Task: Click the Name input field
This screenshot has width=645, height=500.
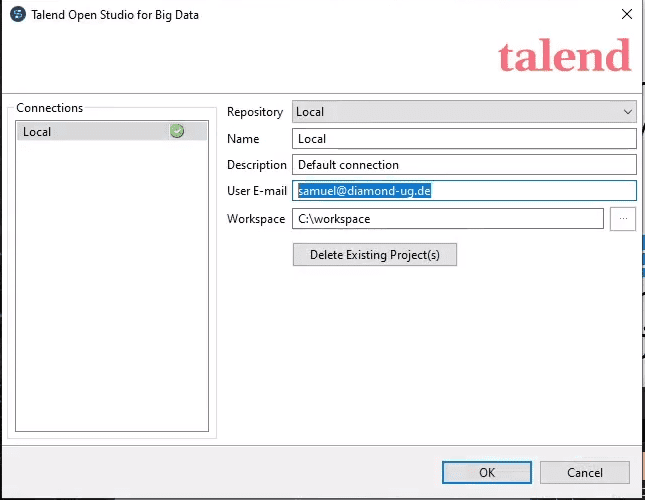Action: (464, 139)
